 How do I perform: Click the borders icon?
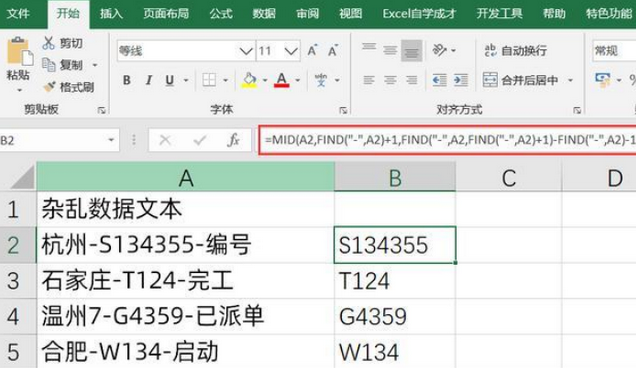click(209, 80)
